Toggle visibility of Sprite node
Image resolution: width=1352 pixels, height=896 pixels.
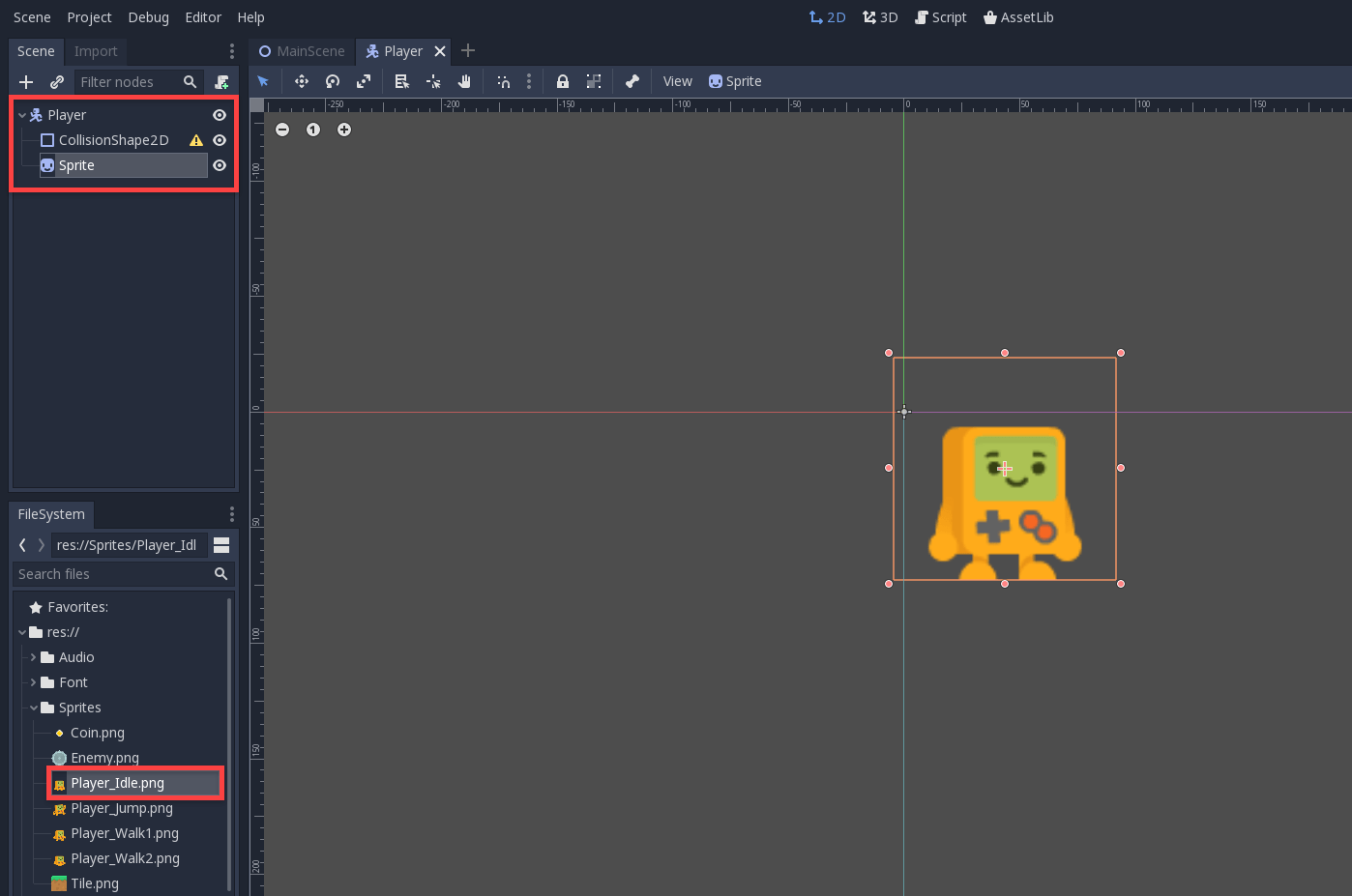point(220,165)
